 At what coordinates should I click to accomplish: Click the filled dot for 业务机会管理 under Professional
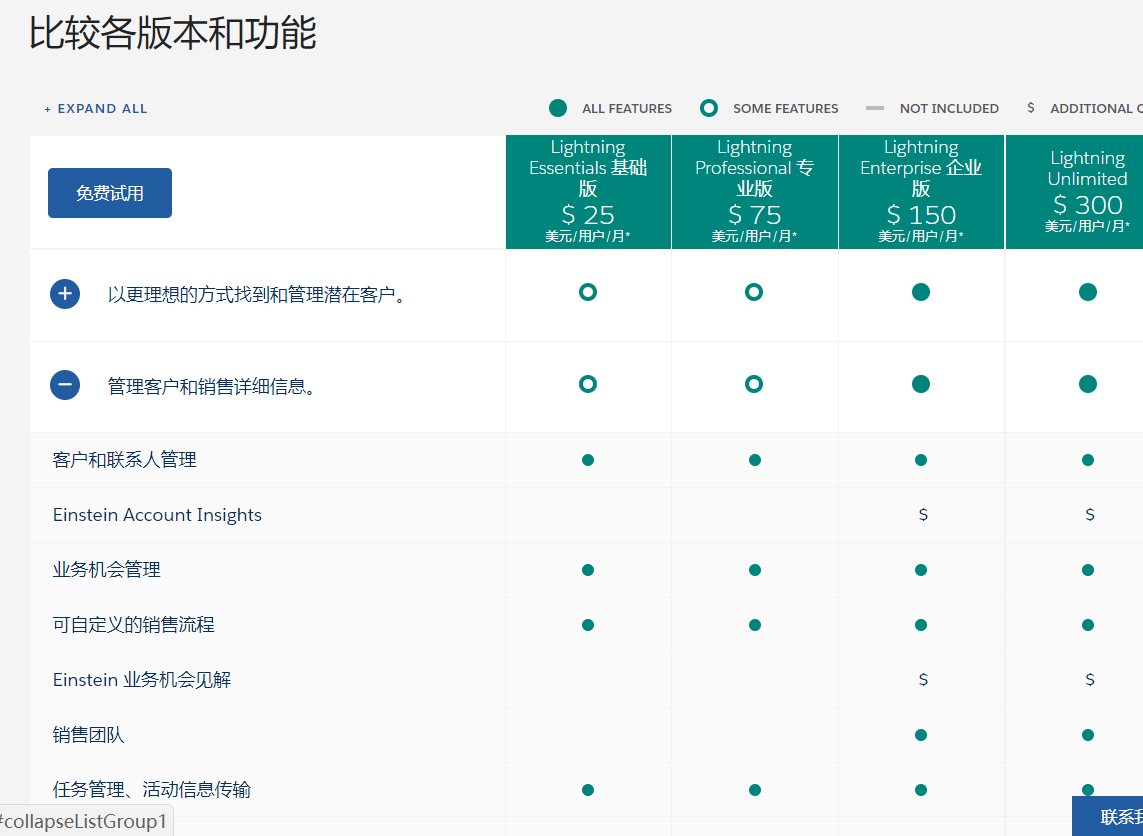click(x=755, y=569)
